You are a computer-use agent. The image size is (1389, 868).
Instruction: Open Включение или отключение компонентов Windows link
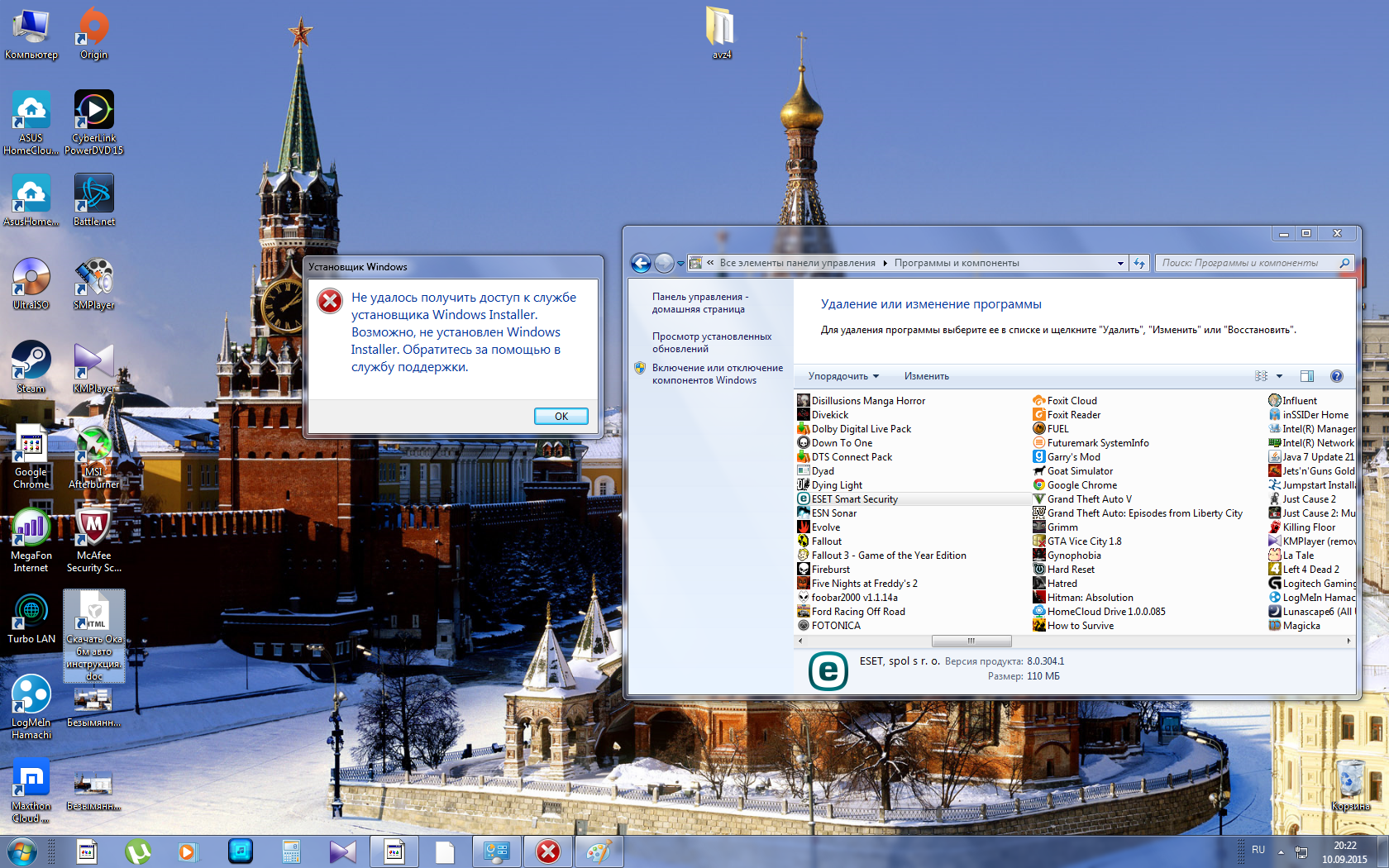tap(717, 374)
